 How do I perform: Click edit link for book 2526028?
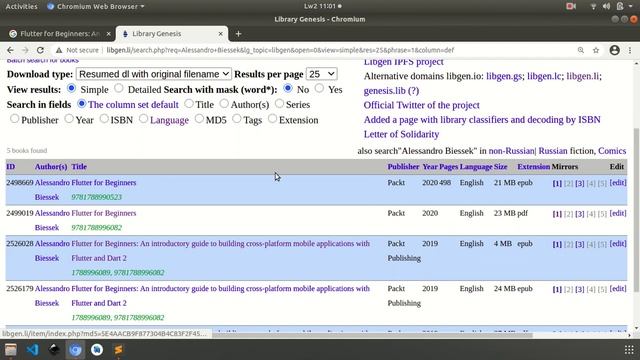point(618,244)
